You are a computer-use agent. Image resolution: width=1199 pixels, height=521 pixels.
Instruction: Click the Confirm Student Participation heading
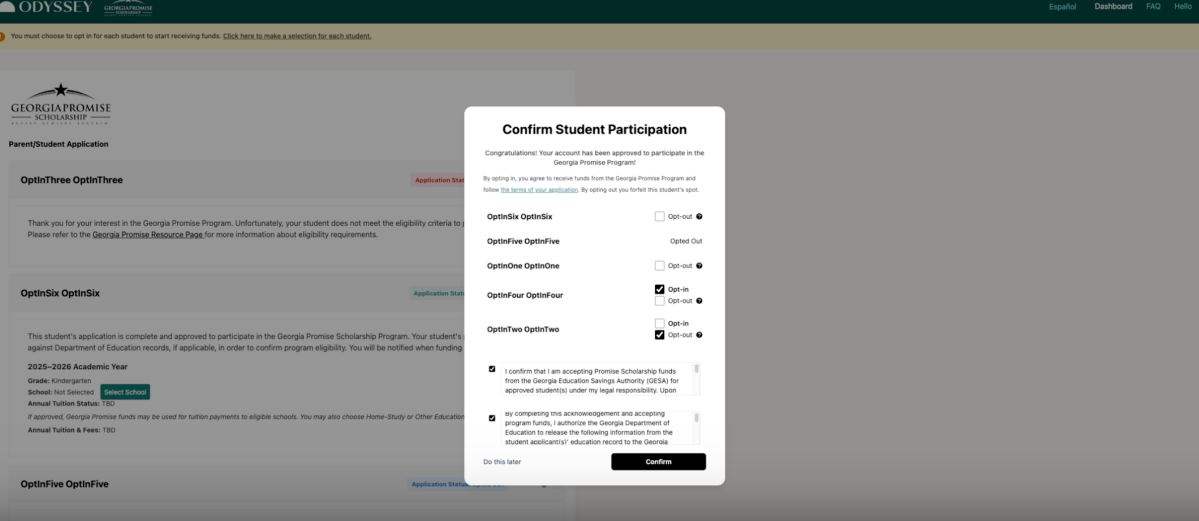[594, 129]
